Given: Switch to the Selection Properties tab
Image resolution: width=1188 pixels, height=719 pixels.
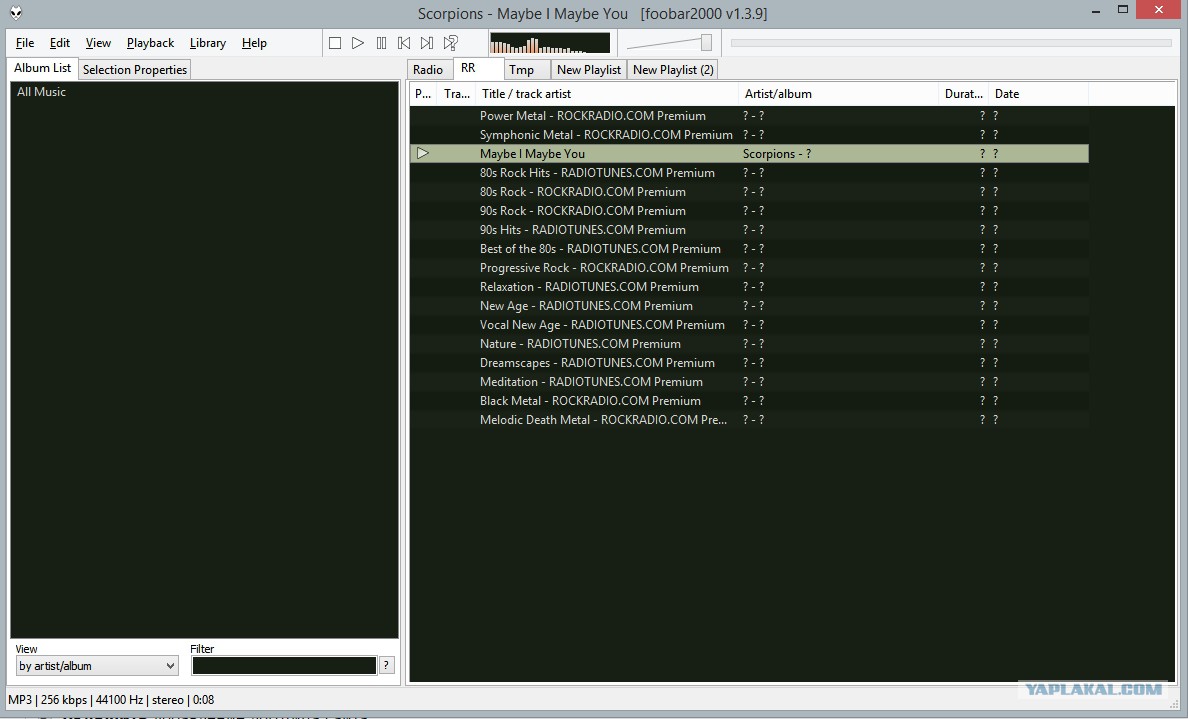Looking at the screenshot, I should pos(135,70).
